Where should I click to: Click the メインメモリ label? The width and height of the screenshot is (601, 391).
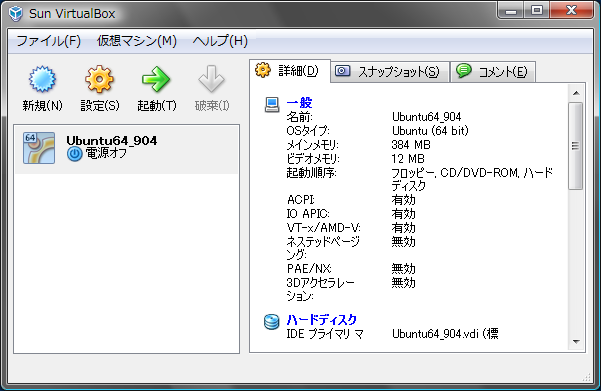(x=312, y=145)
